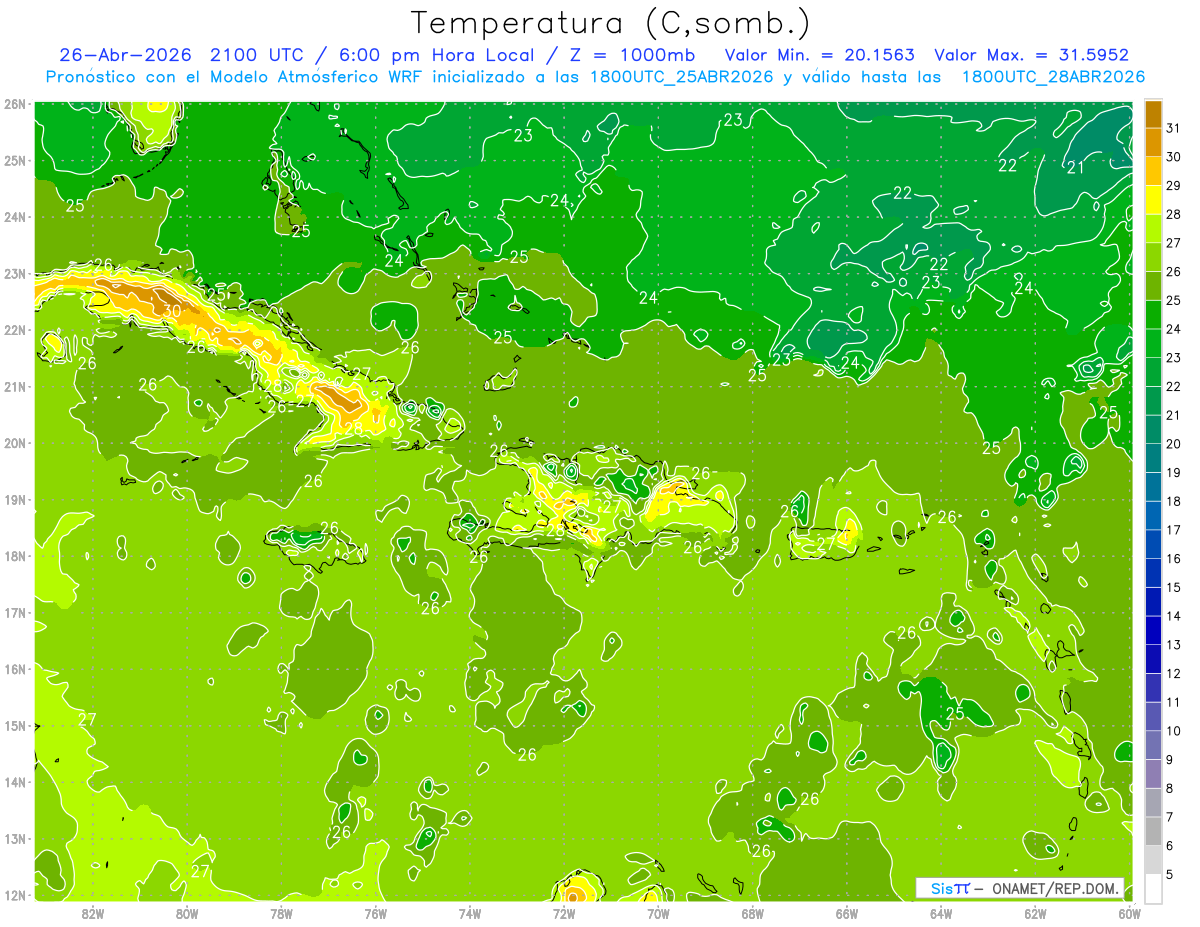Screen dimensions: 1200x927
Task: Click the 26-Abr-2026 date text
Action: click(x=125, y=56)
